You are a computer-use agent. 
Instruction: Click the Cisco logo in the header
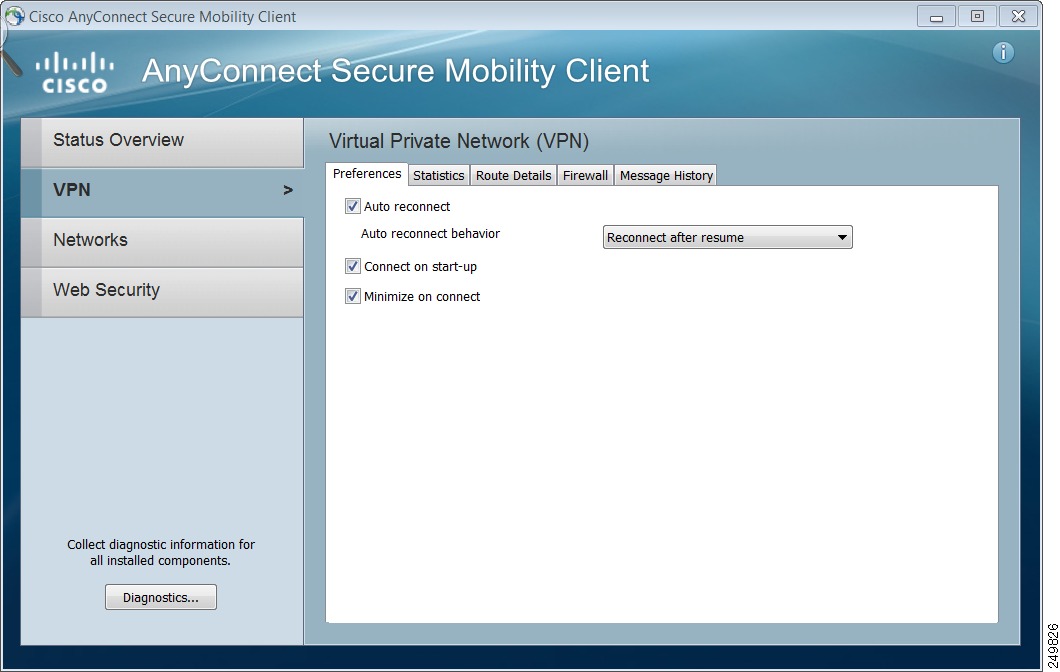75,73
